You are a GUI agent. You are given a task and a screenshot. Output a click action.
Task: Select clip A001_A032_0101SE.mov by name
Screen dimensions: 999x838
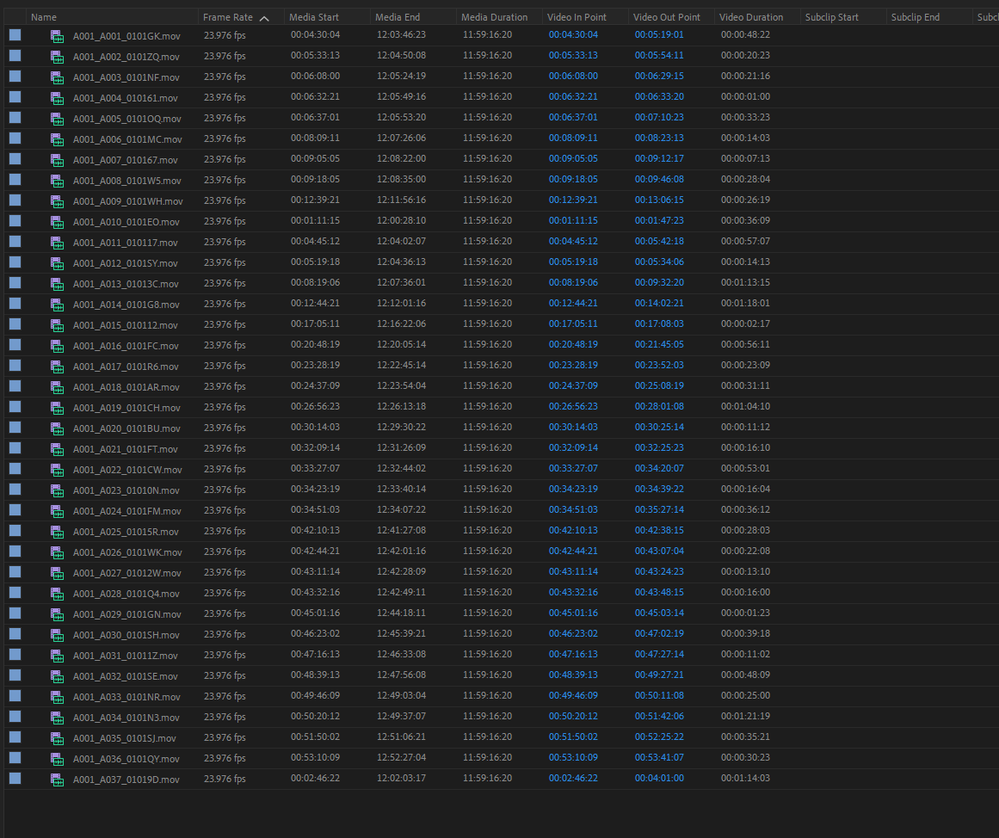click(x=126, y=676)
